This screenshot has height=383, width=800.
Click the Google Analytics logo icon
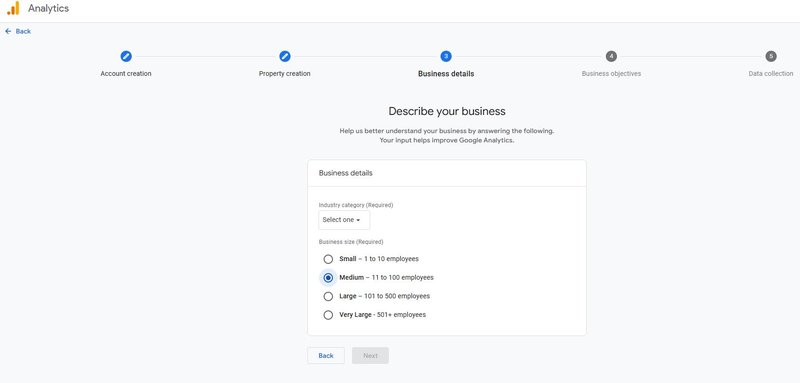[13, 8]
